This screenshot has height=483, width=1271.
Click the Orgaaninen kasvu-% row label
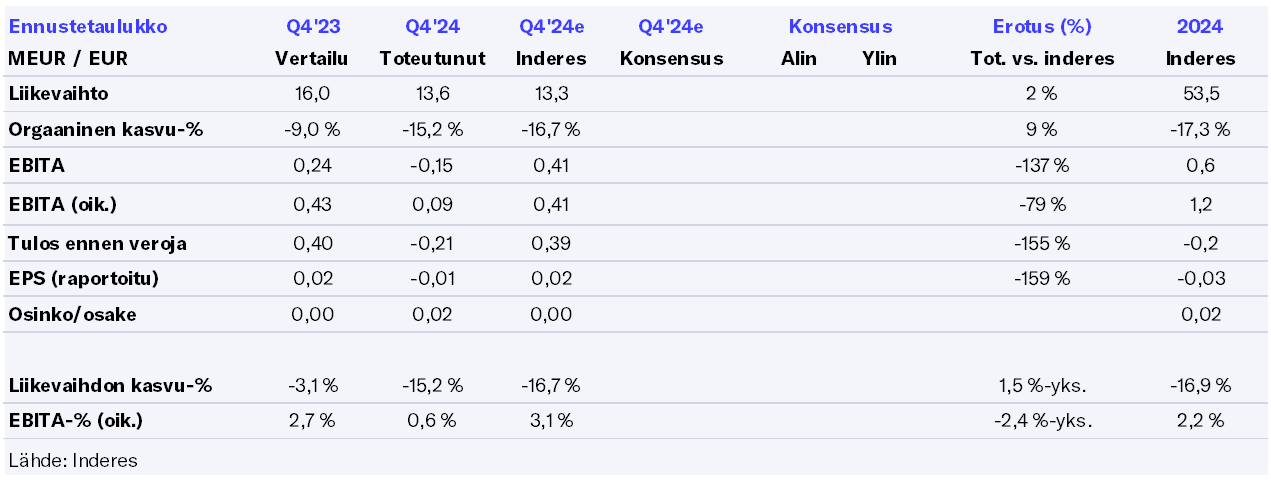(106, 130)
